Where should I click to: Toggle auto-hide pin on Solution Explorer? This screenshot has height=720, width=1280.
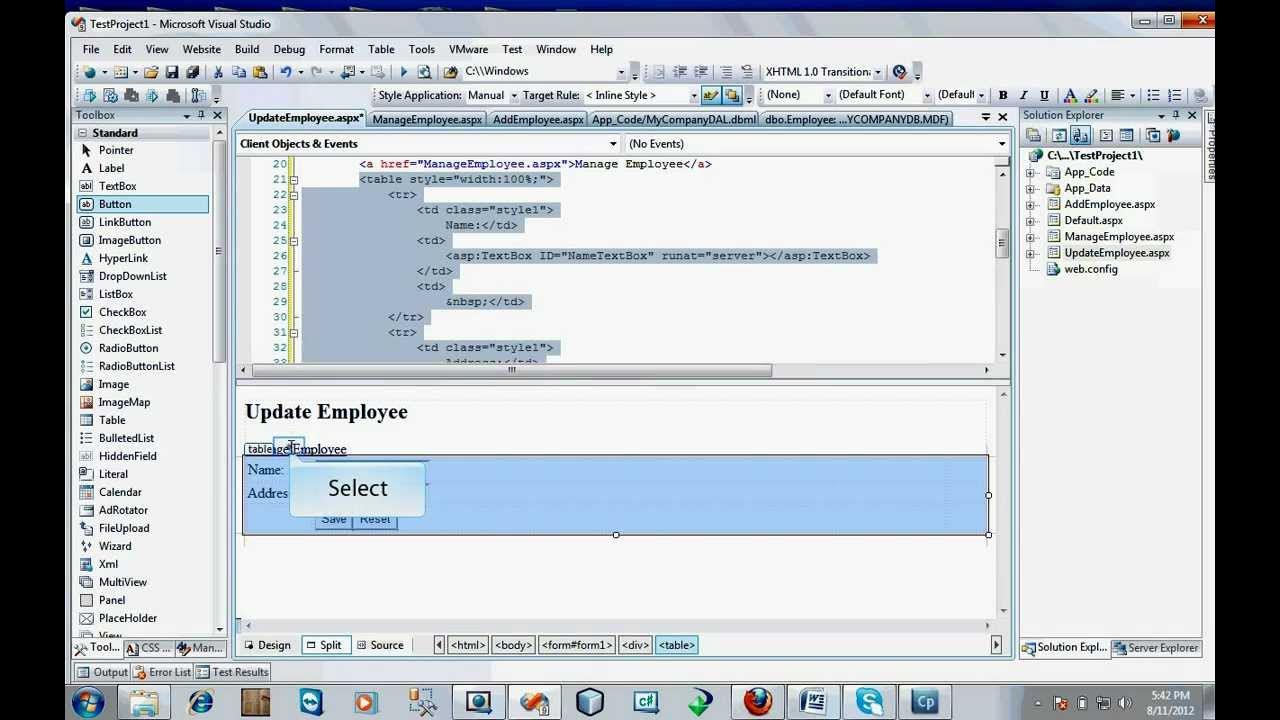[x=1176, y=116]
